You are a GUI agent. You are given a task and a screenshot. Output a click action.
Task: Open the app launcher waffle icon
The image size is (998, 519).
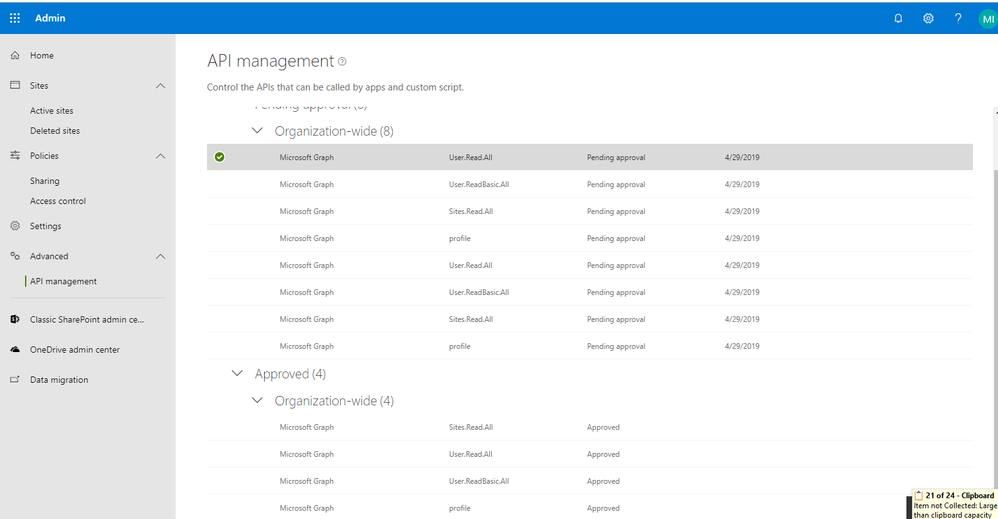point(15,18)
